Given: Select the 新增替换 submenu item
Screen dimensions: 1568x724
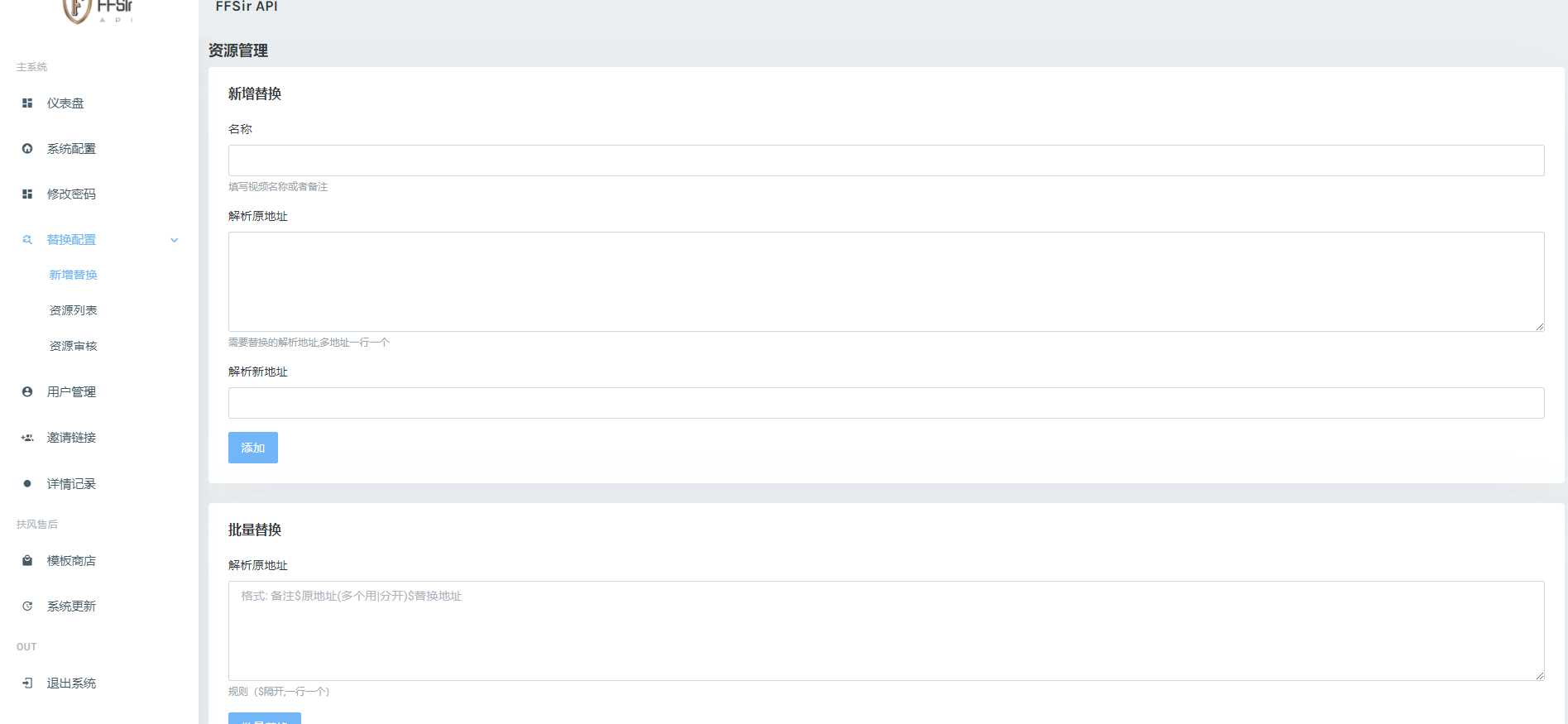Looking at the screenshot, I should point(73,275).
